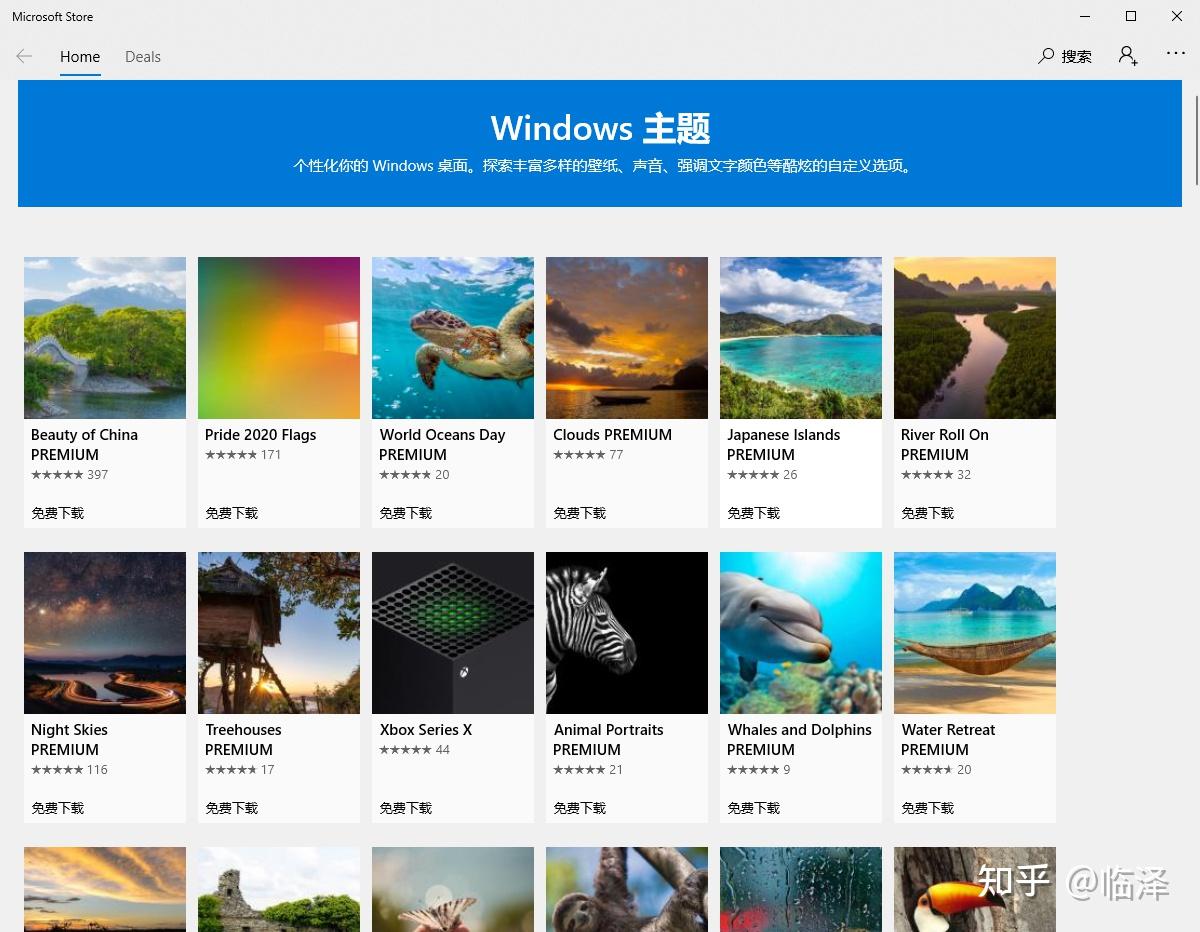The image size is (1200, 932).
Task: Click the 171 star rating of Pride 2020 Flags
Action: pyautogui.click(x=243, y=455)
